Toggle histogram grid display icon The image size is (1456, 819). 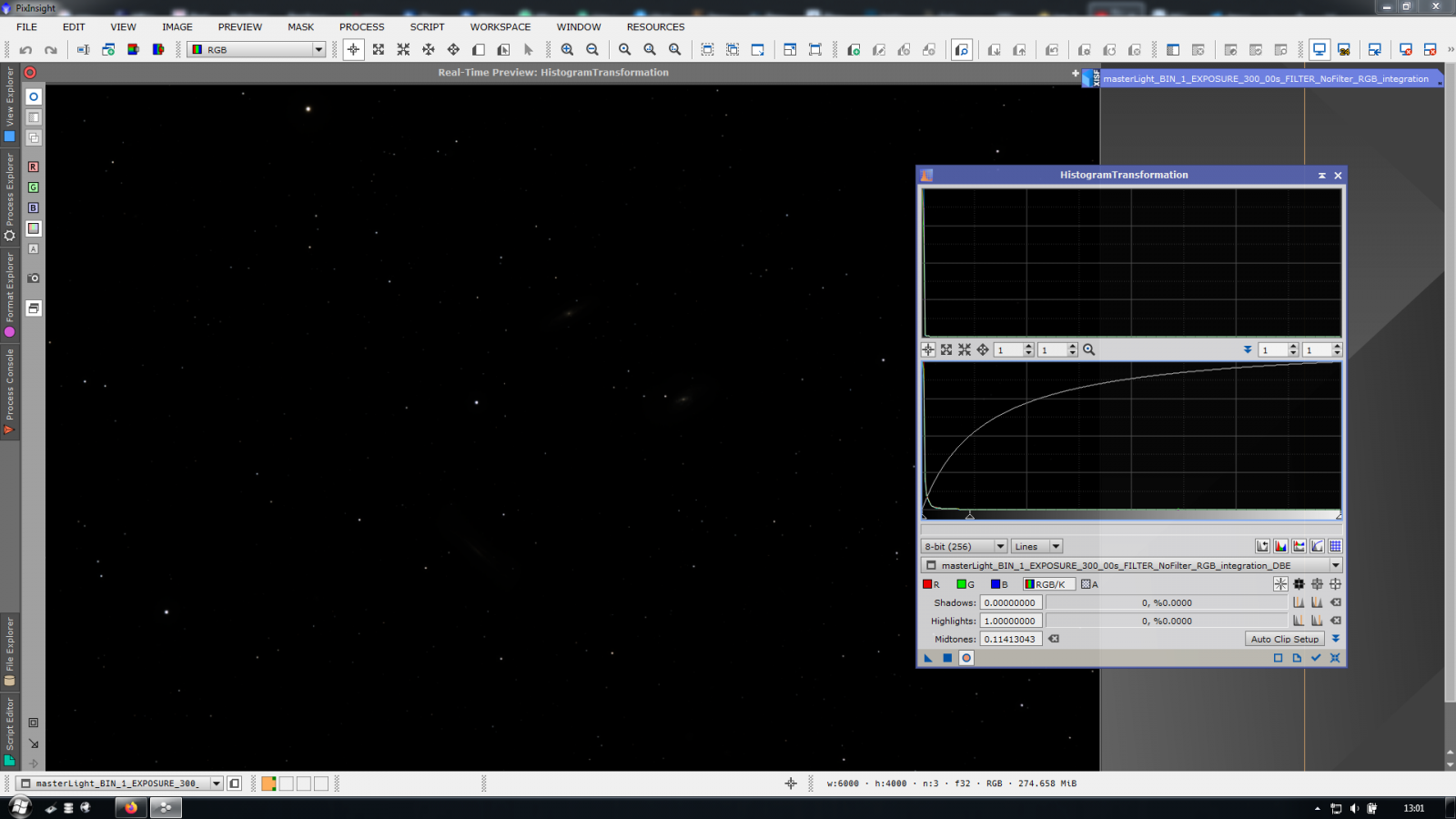click(x=1335, y=546)
